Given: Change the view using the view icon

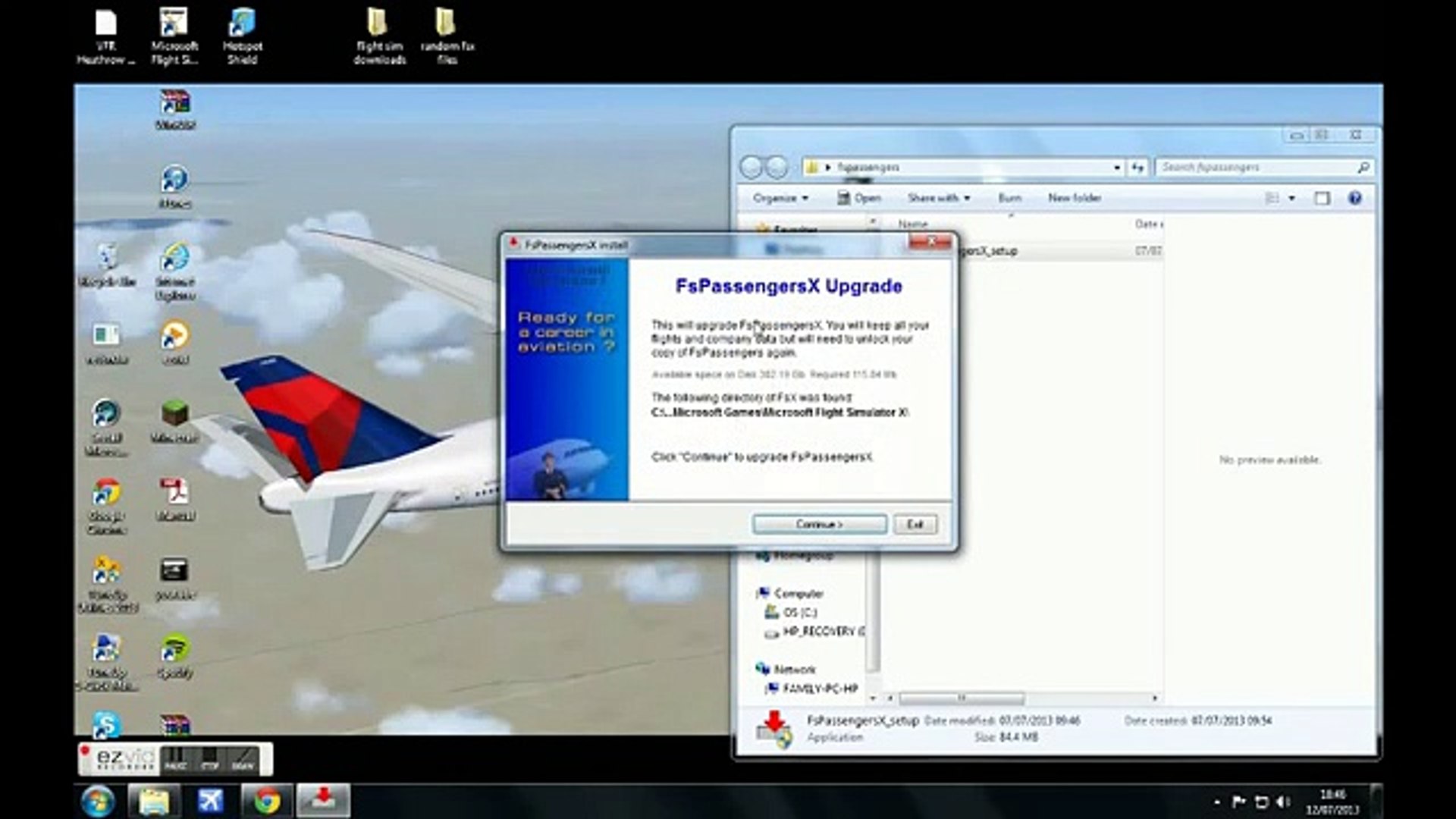Looking at the screenshot, I should (x=1272, y=198).
